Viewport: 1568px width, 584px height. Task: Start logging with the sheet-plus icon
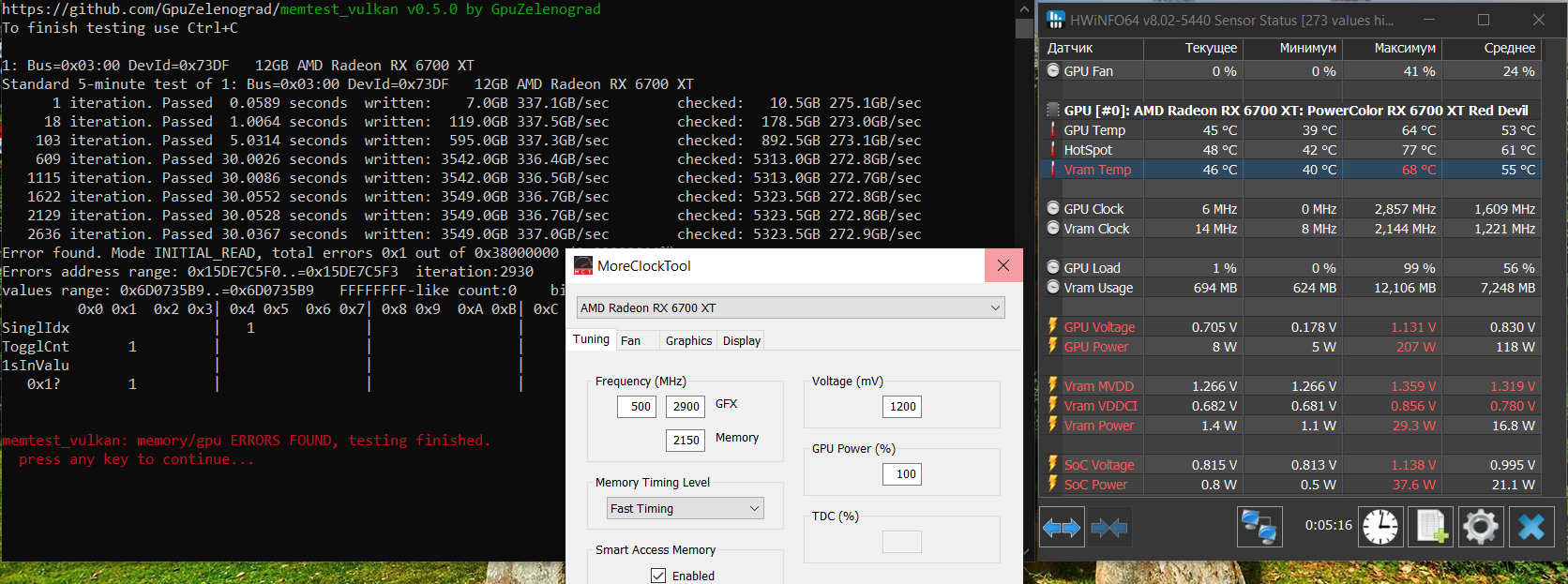(x=1431, y=527)
